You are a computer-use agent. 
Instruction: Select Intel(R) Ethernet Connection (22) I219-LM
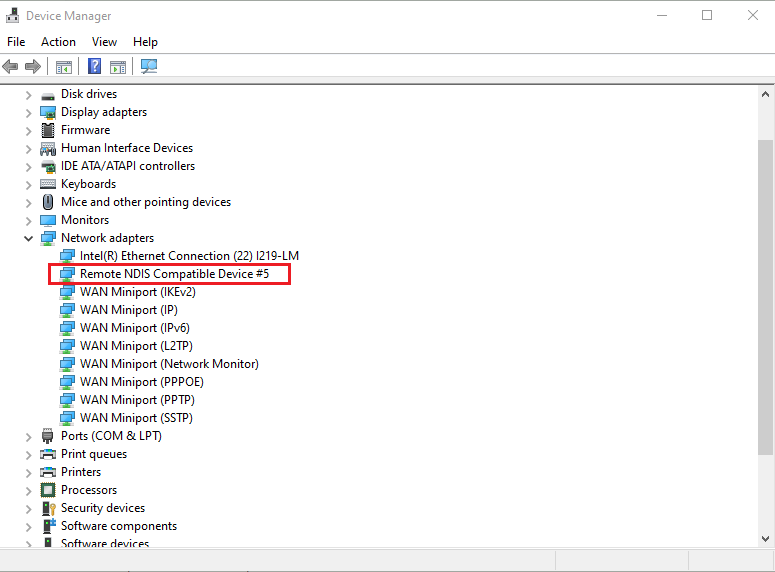point(189,256)
